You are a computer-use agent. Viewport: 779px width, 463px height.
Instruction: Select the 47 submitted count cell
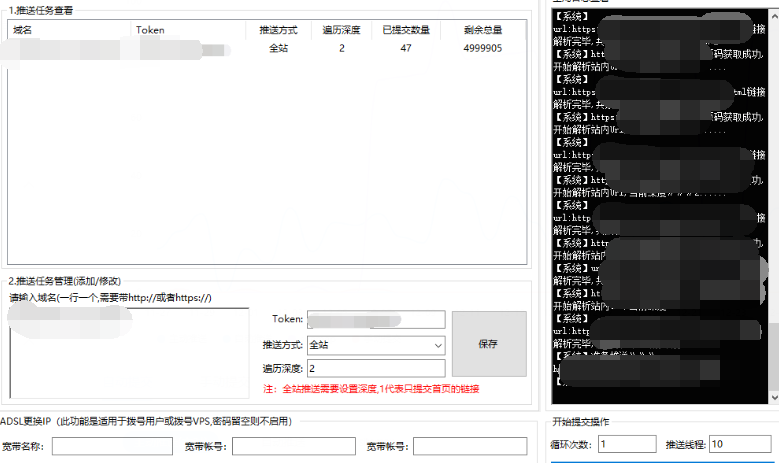click(x=406, y=48)
